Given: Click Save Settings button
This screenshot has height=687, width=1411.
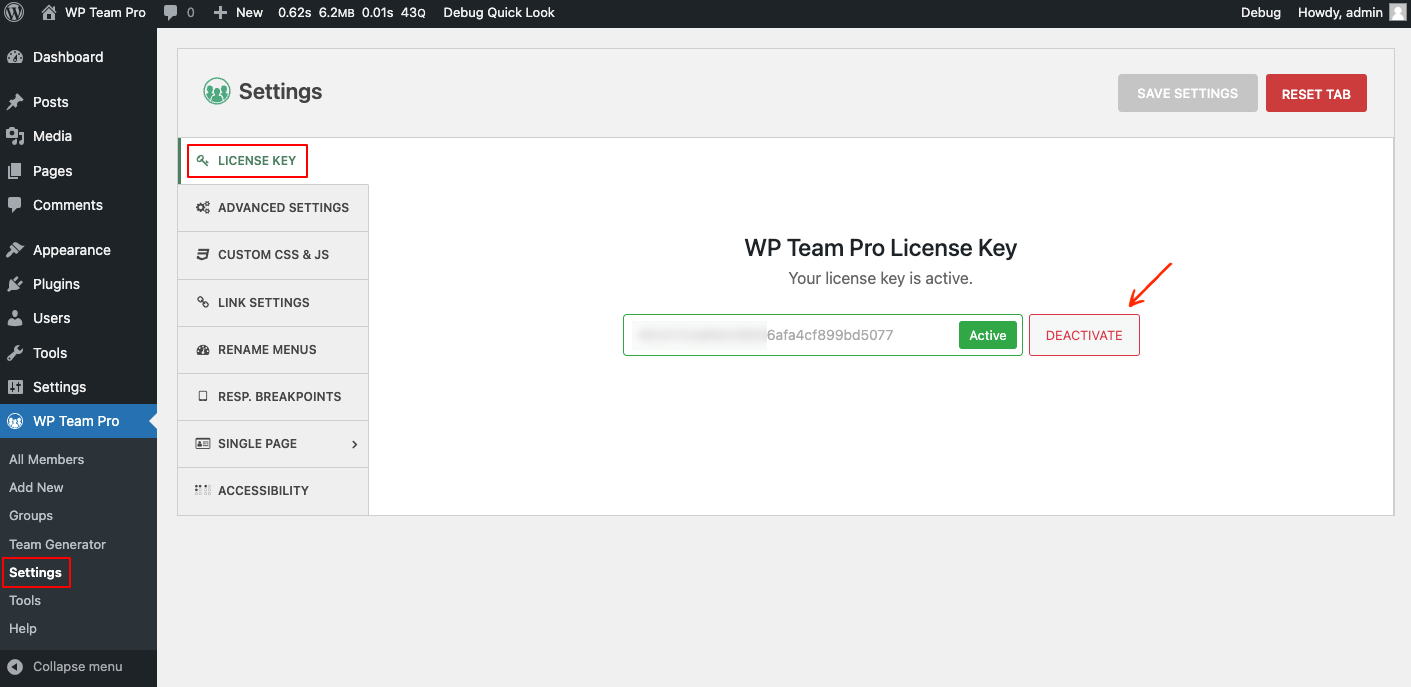Looking at the screenshot, I should click(x=1188, y=93).
